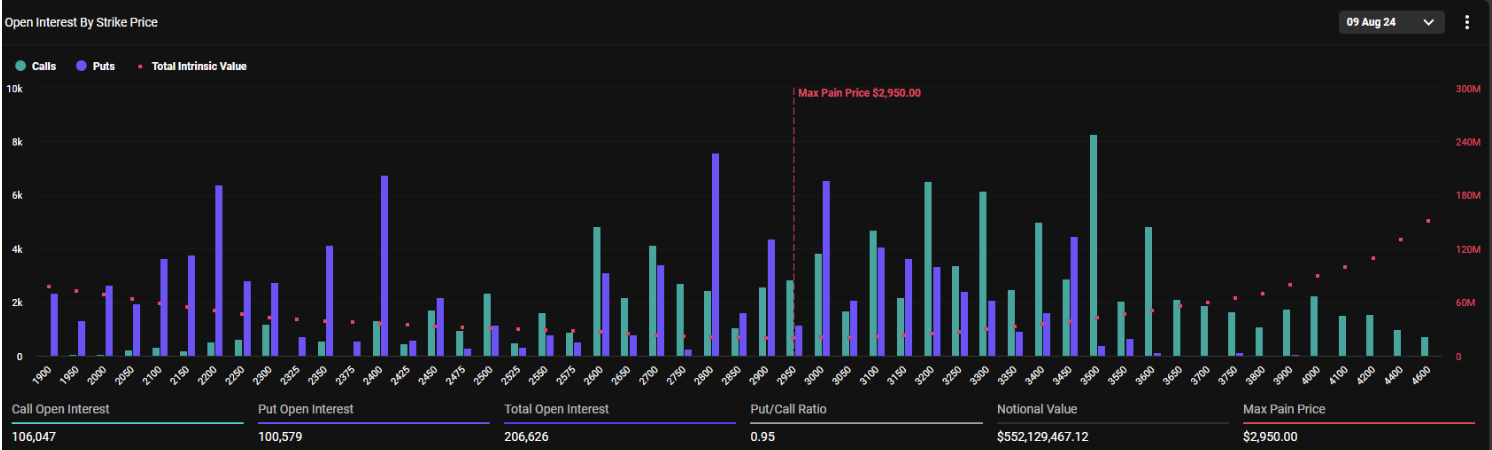Open the three-dot chart options menu
Screen dimensions: 1492x450
(x=1467, y=22)
